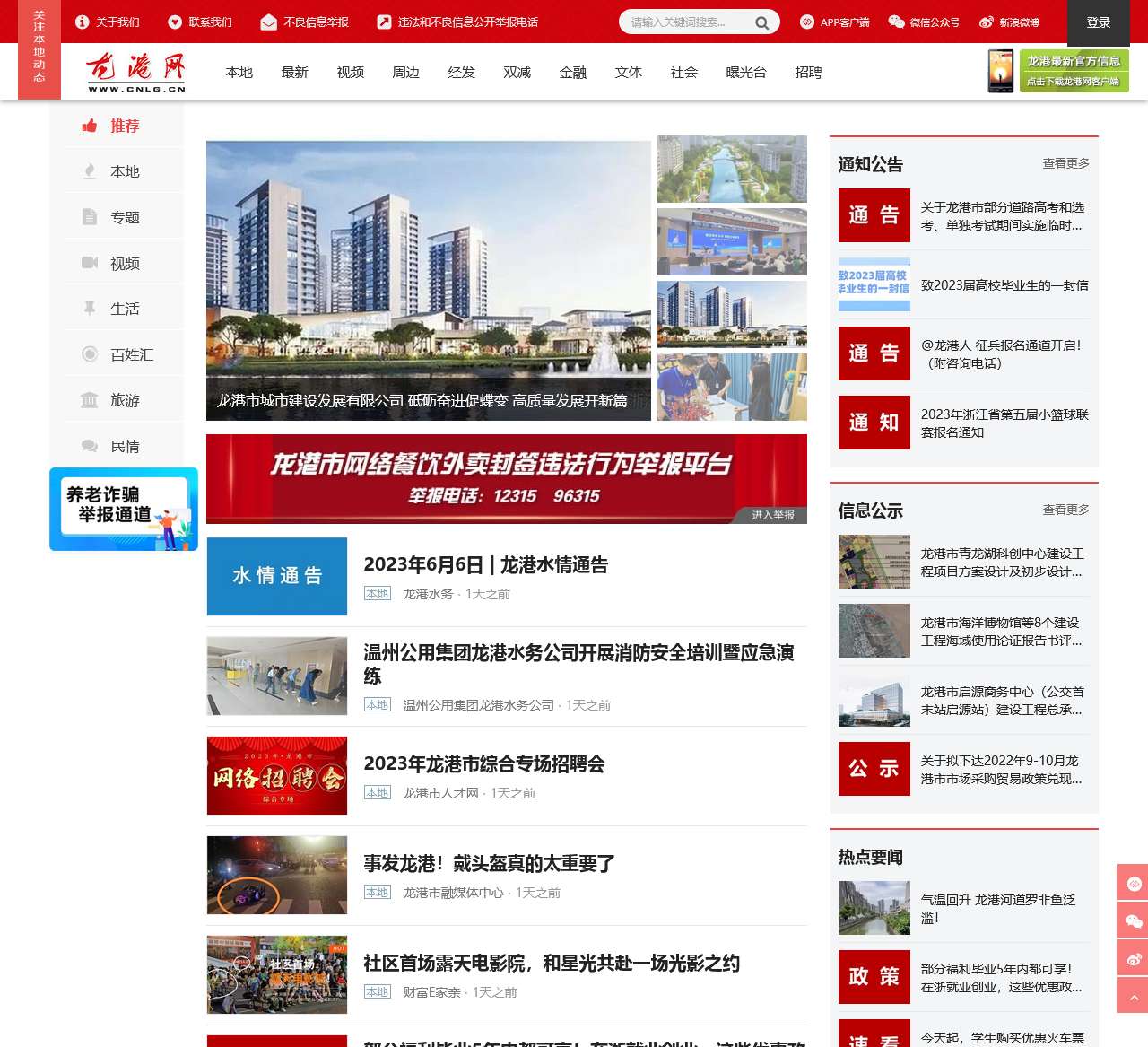Open the 网络招聘会 red thumbnail
Viewport: 1148px width, 1047px height.
277,775
